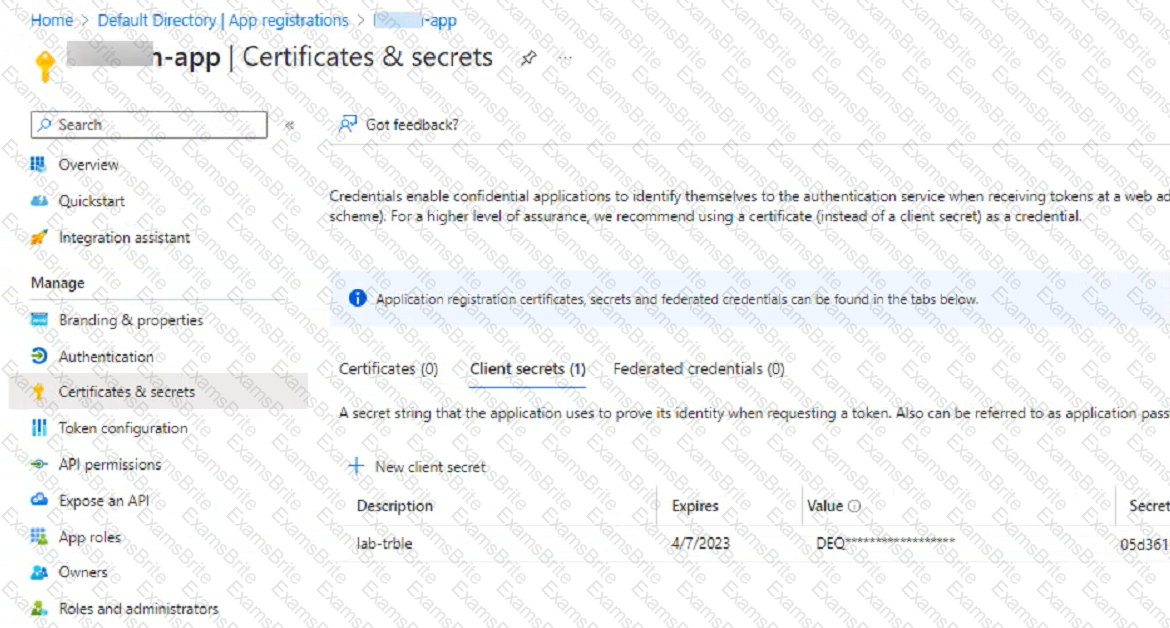Click the Token configuration bars icon

pyautogui.click(x=39, y=429)
